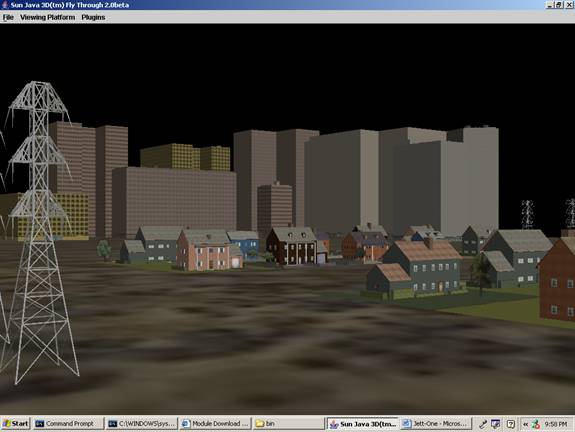Open Module Download taskbar window
This screenshot has height=432, width=575.
coord(216,424)
